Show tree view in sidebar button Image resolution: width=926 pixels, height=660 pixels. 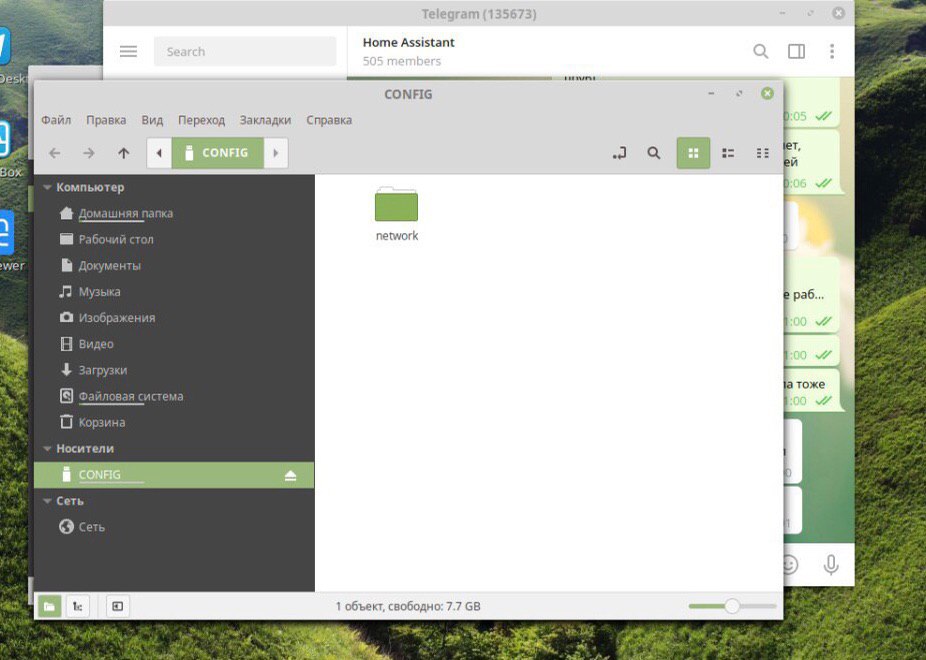coord(77,606)
